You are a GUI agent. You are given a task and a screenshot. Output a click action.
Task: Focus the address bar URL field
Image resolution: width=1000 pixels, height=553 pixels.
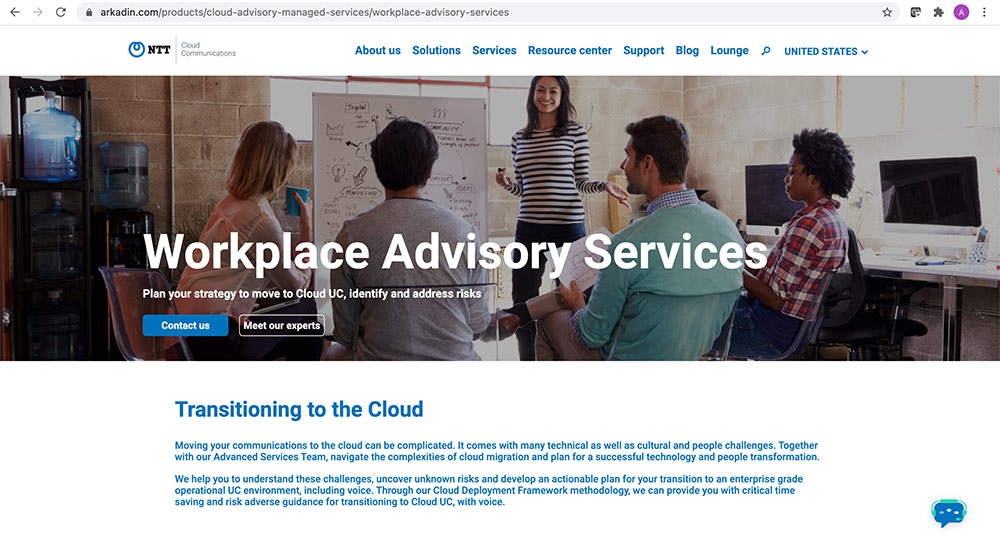tap(450, 12)
